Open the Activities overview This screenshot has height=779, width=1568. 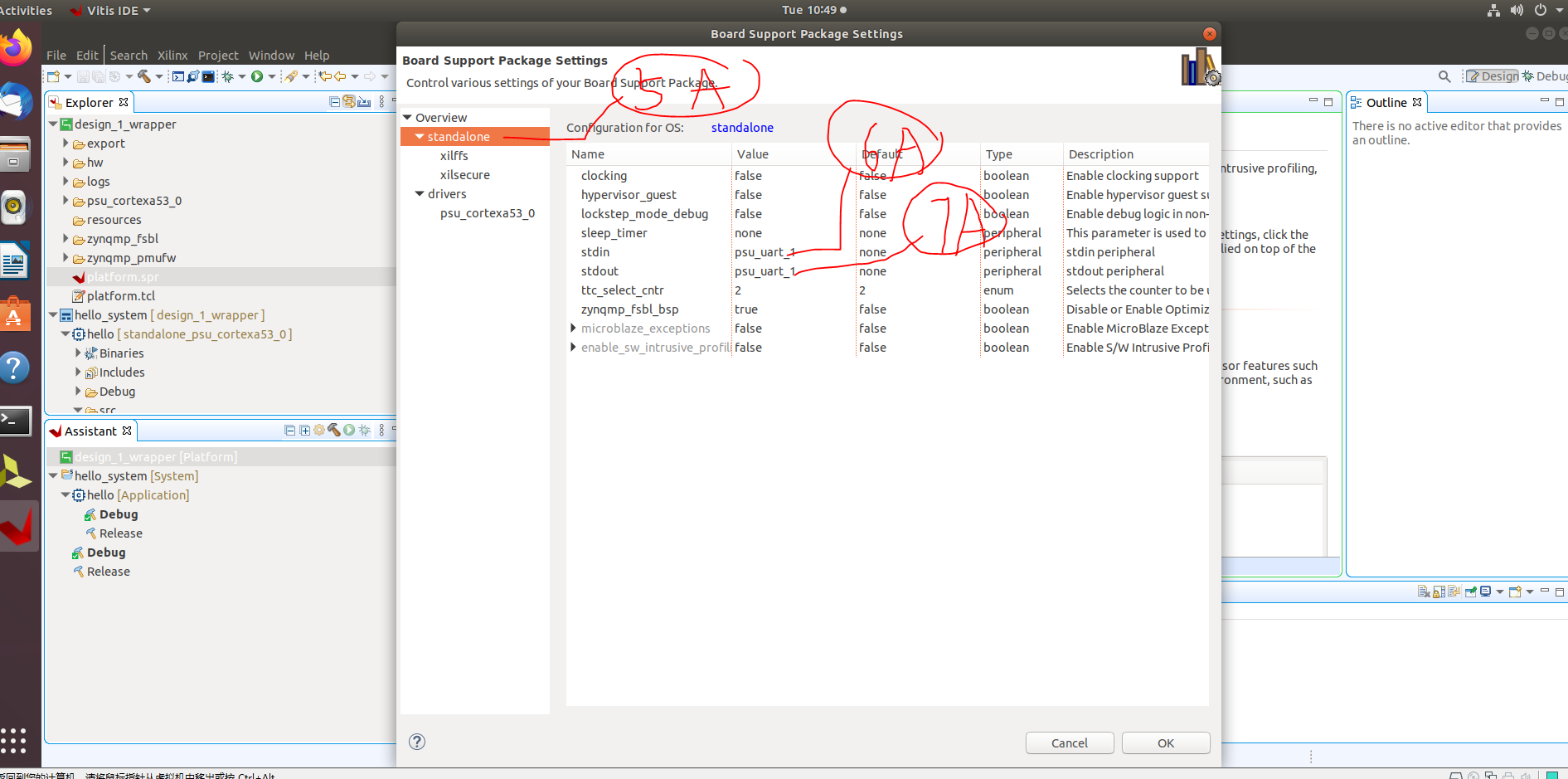(26, 11)
